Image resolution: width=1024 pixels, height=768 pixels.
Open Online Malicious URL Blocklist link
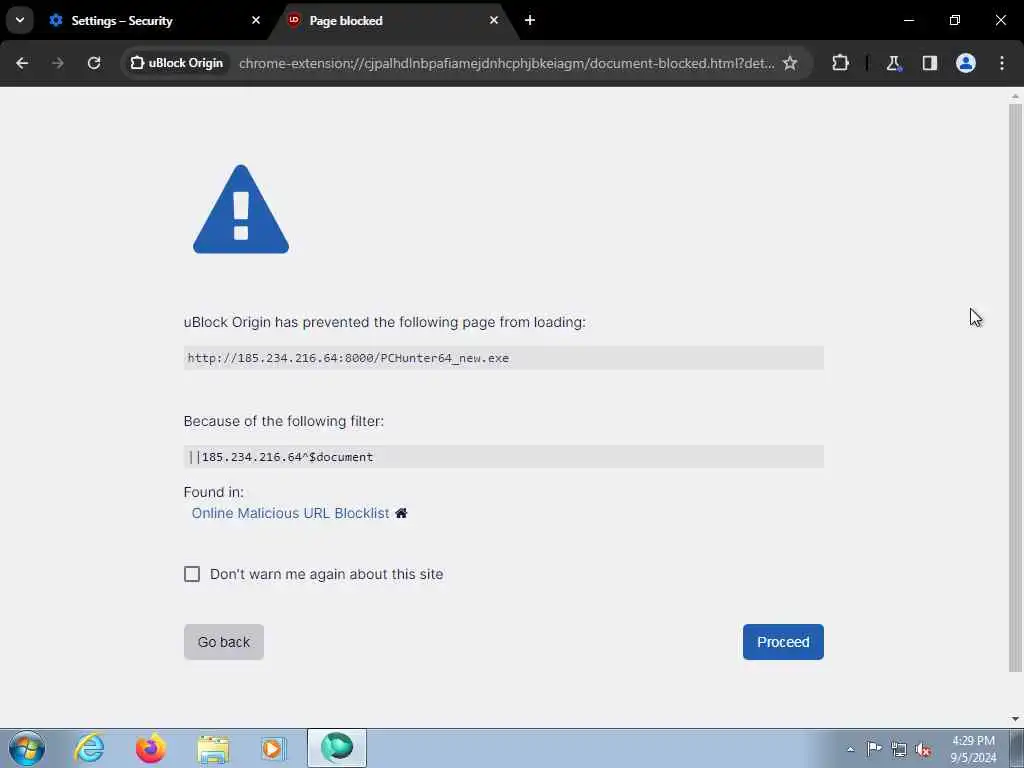(291, 513)
